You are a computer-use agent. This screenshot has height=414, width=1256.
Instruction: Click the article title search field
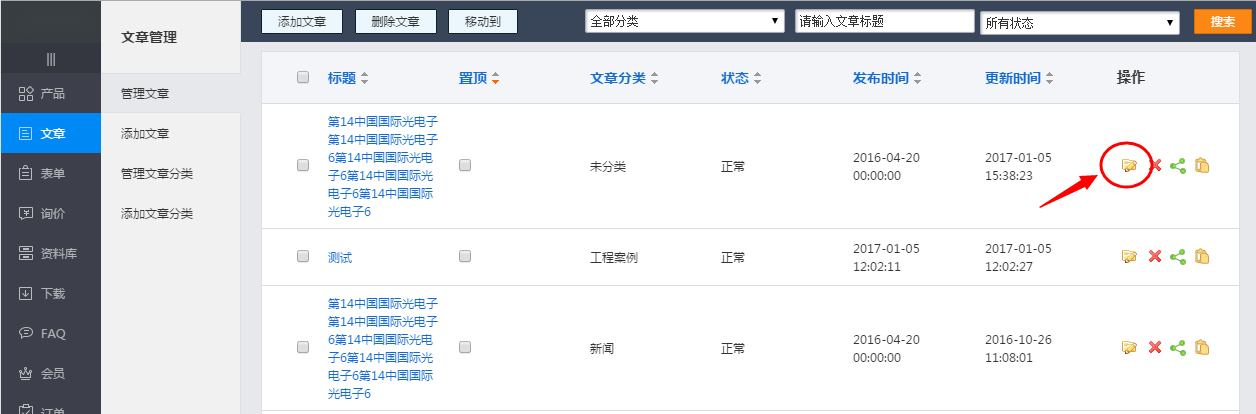click(x=884, y=21)
